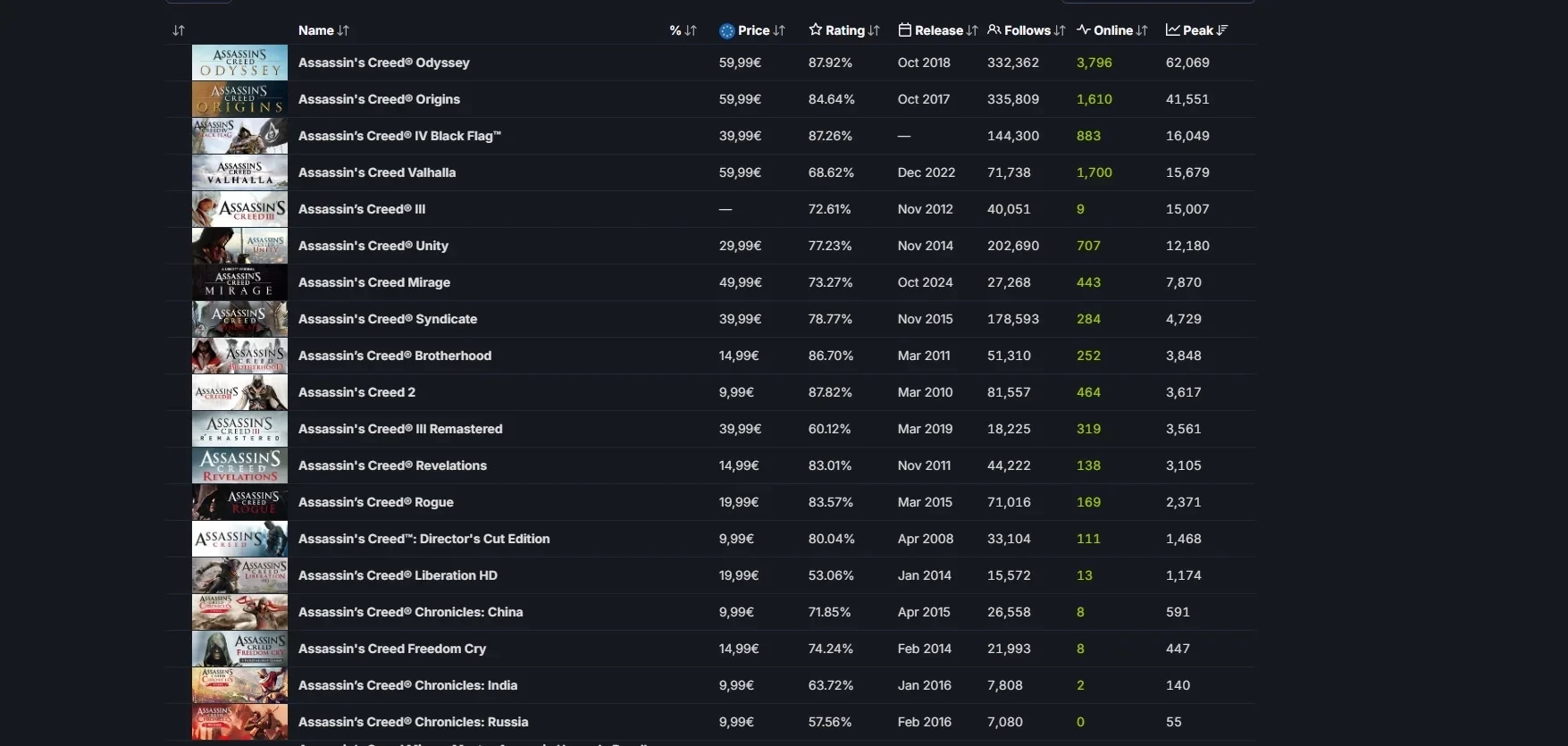
Task: Click the Online activity pulse icon
Action: 1083,30
